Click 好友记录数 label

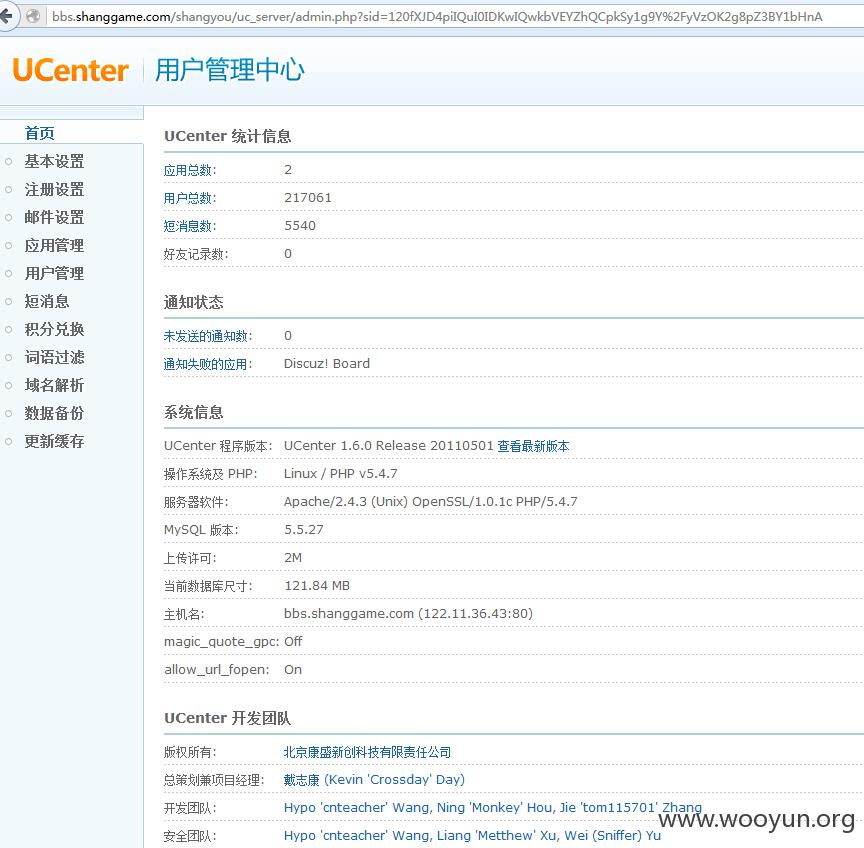click(196, 254)
